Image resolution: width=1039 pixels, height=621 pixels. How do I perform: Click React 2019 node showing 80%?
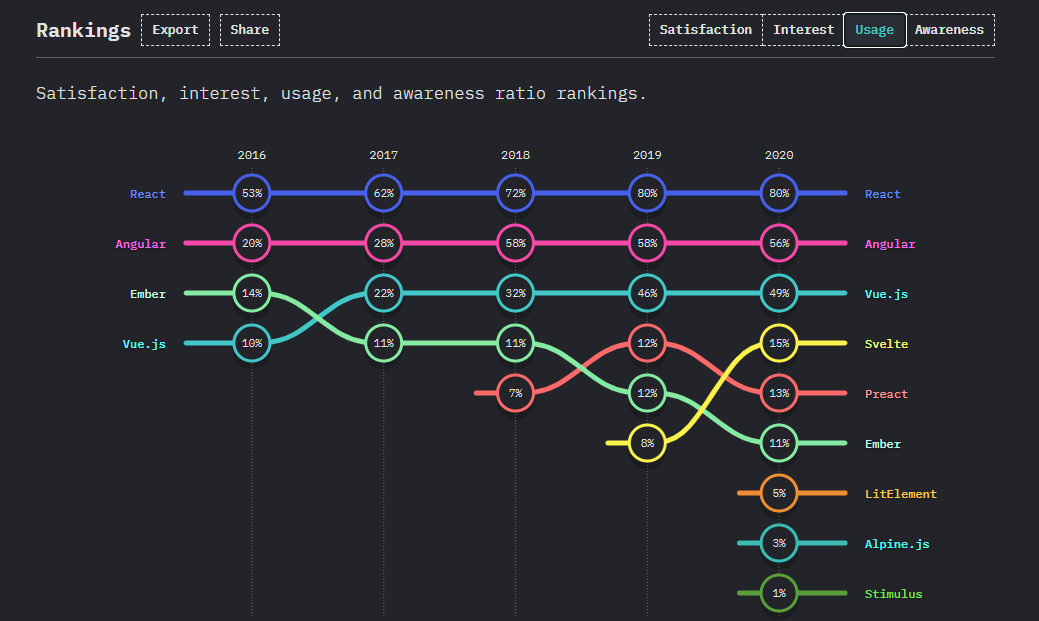(x=647, y=193)
